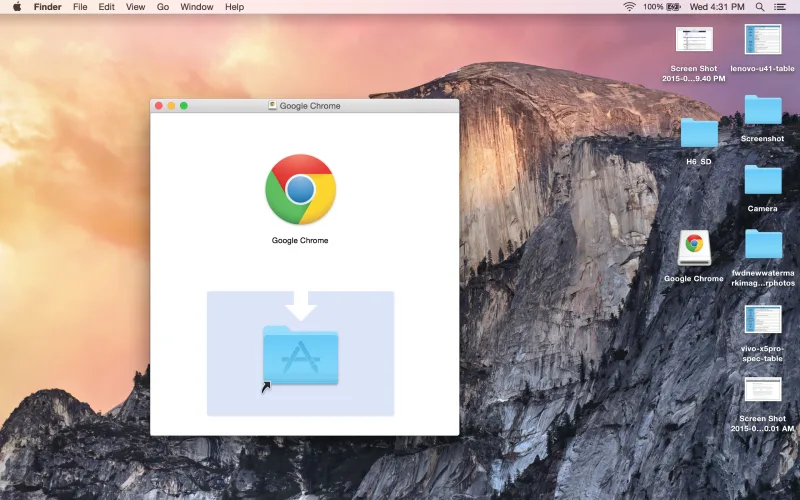The height and width of the screenshot is (500, 800).
Task: Click the Wi-Fi status icon
Action: pyautogui.click(x=630, y=7)
